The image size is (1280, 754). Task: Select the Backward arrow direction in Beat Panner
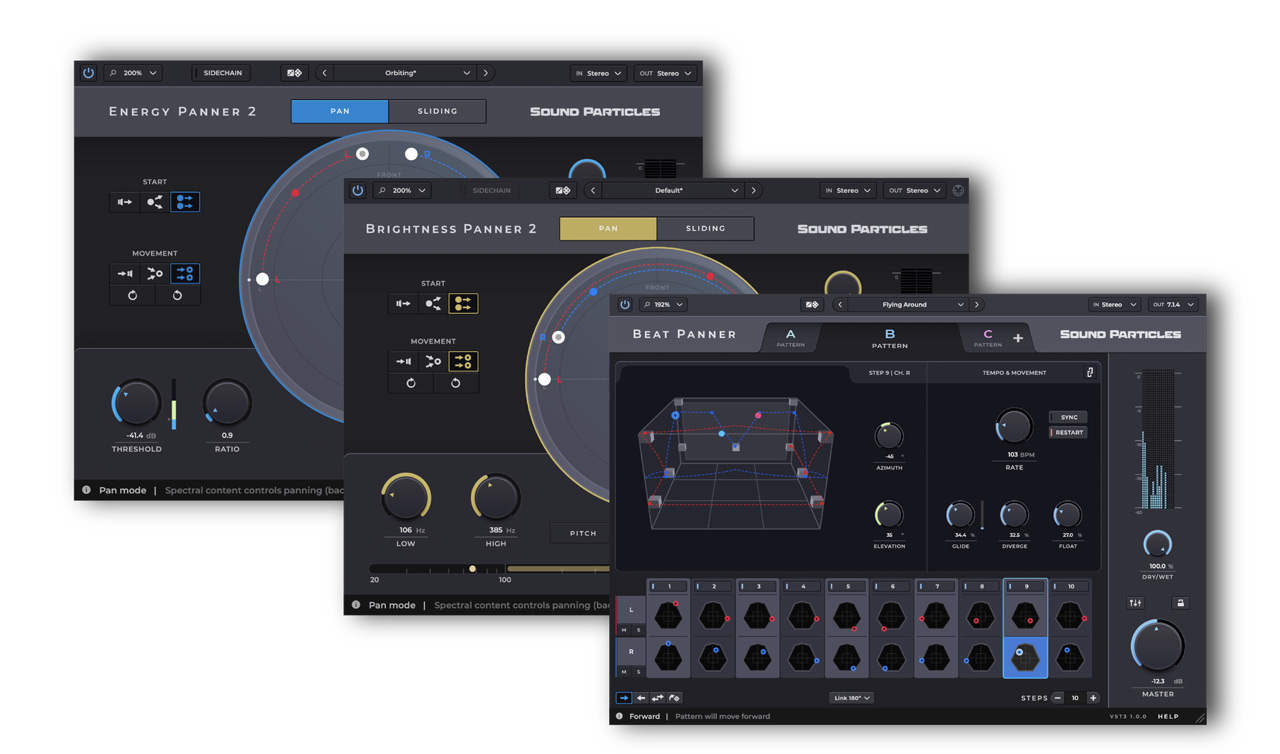coord(641,698)
